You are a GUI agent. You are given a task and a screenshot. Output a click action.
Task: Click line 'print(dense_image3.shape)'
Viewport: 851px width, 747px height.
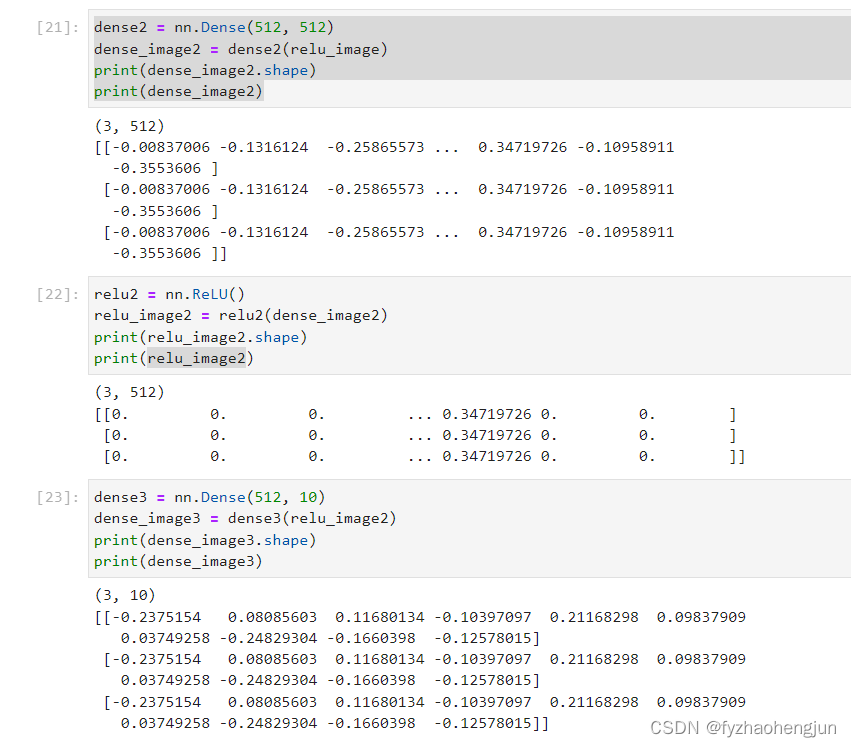tap(205, 540)
